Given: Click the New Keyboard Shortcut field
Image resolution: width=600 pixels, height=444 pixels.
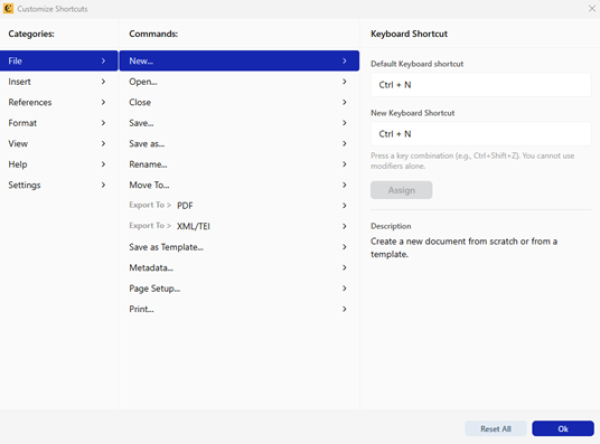Looking at the screenshot, I should (x=480, y=134).
